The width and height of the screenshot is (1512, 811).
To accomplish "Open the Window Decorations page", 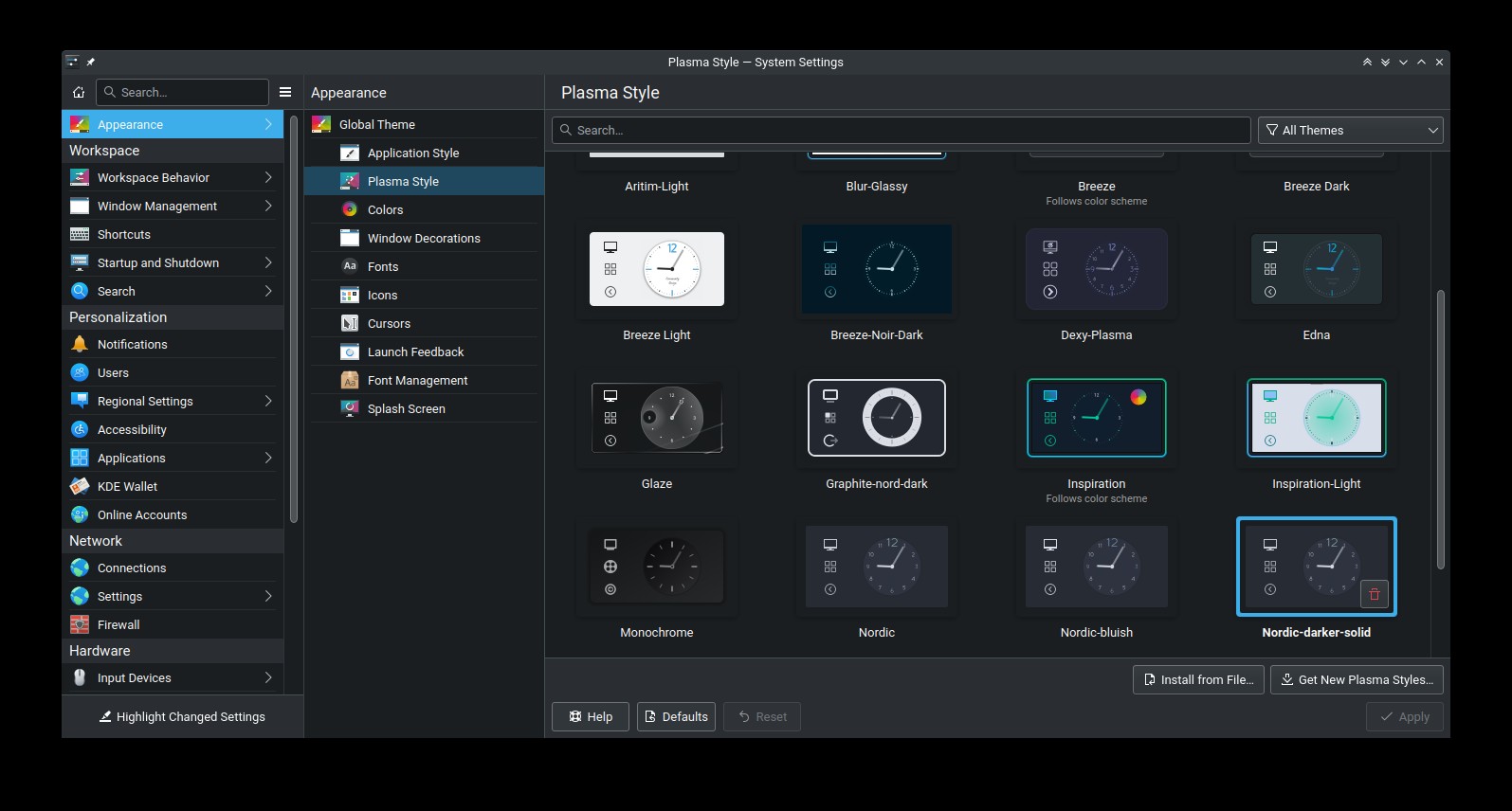I will click(424, 238).
